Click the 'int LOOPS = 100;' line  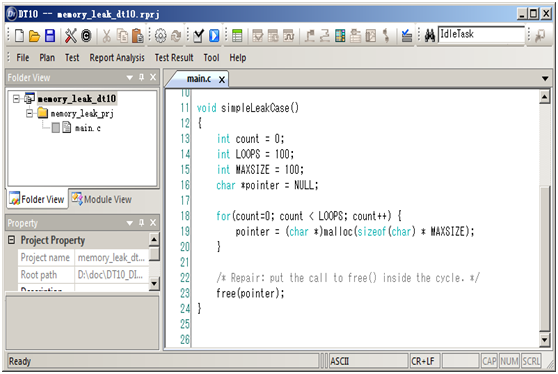(x=256, y=154)
